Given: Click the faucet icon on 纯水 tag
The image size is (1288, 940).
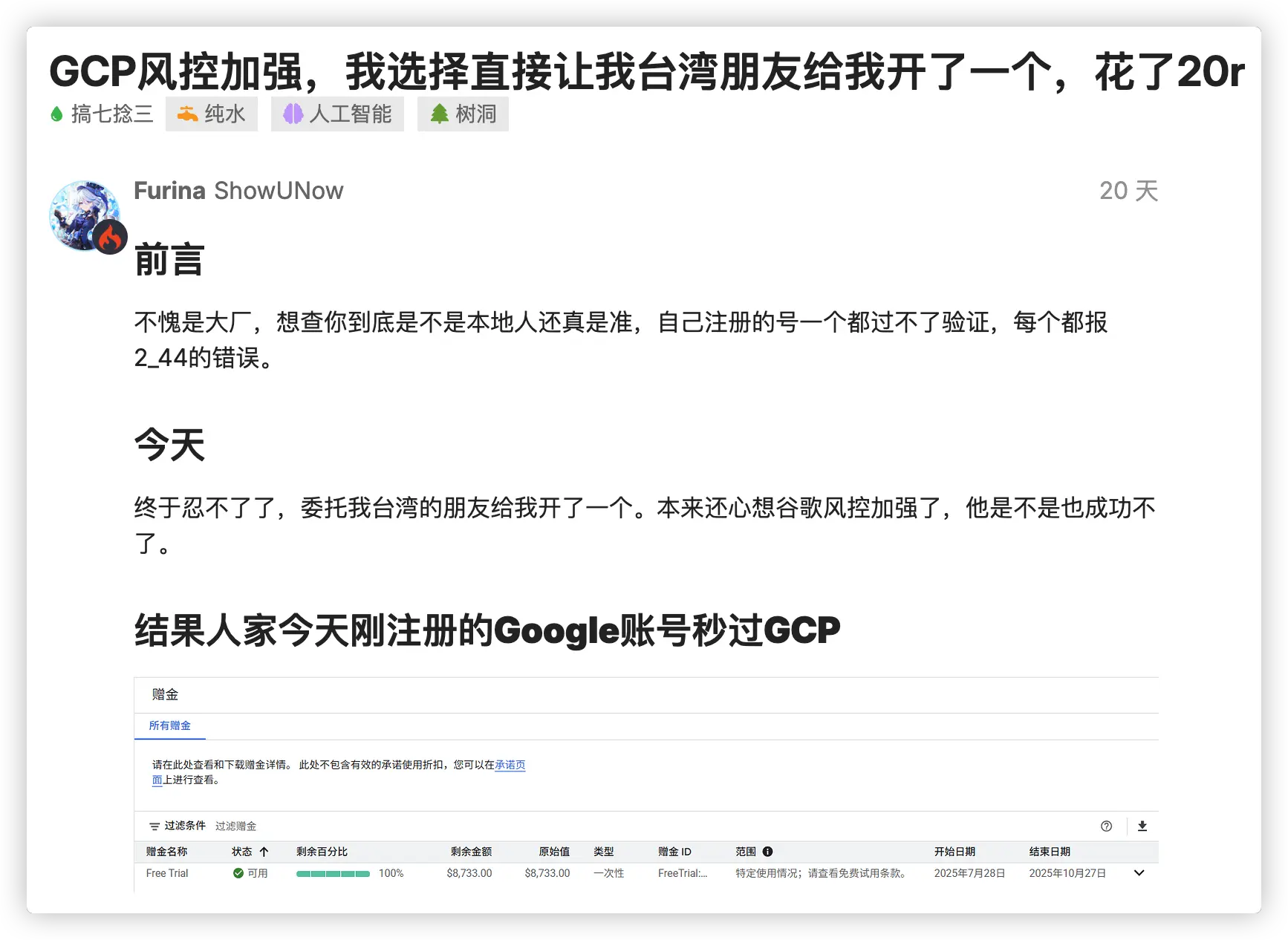Looking at the screenshot, I should pos(187,114).
